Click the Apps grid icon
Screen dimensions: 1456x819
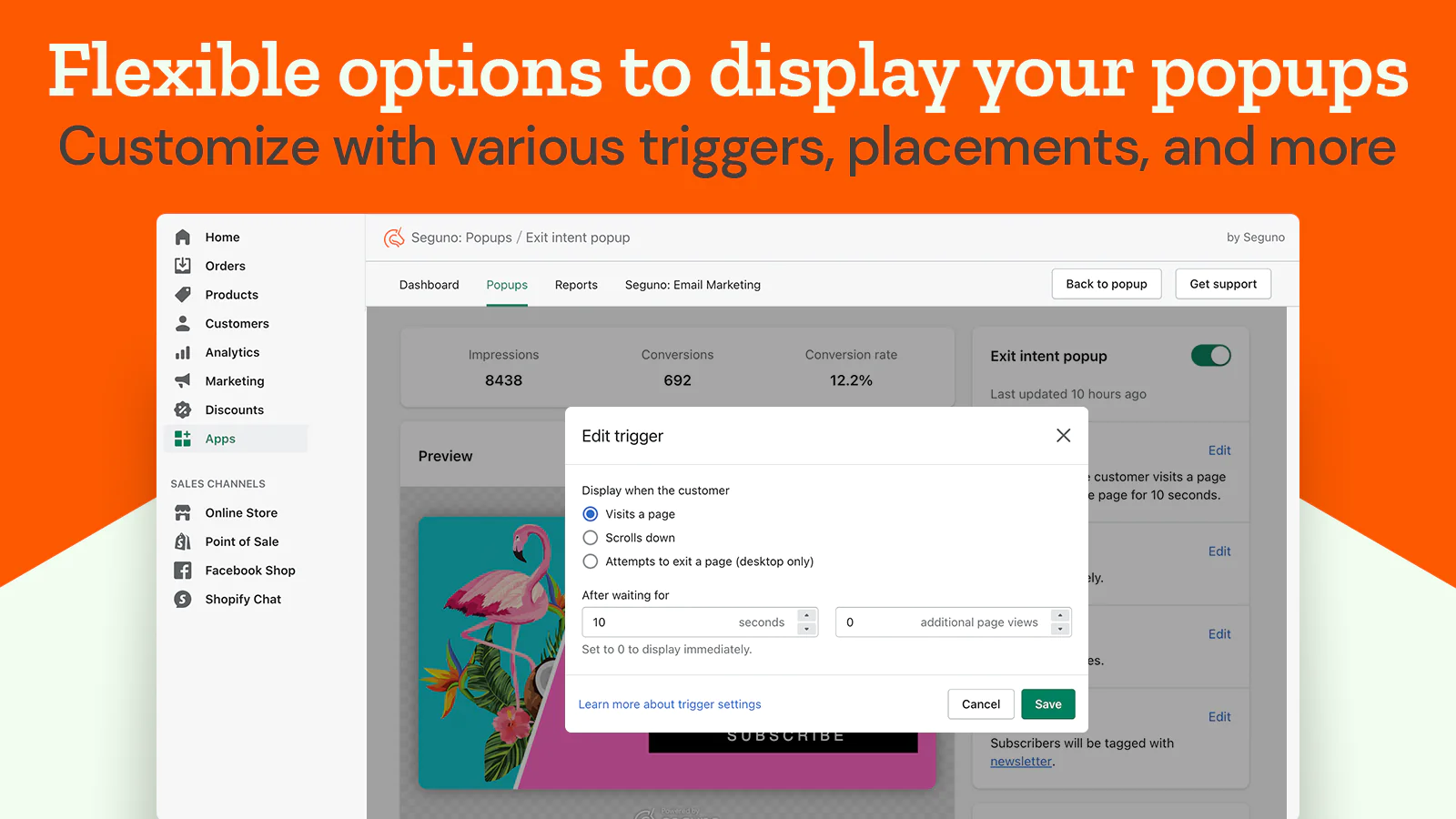183,439
